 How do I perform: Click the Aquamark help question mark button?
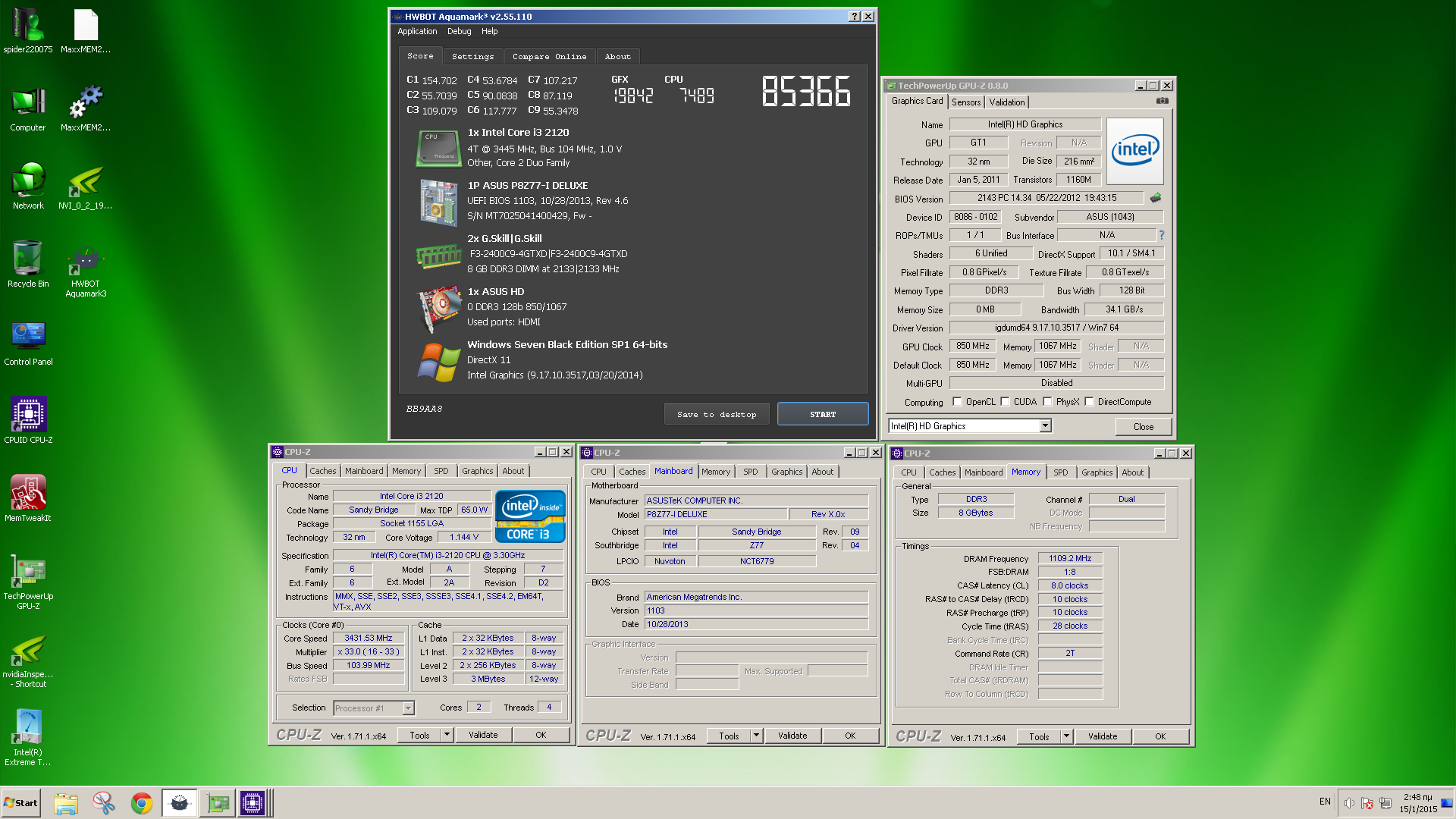pos(855,17)
